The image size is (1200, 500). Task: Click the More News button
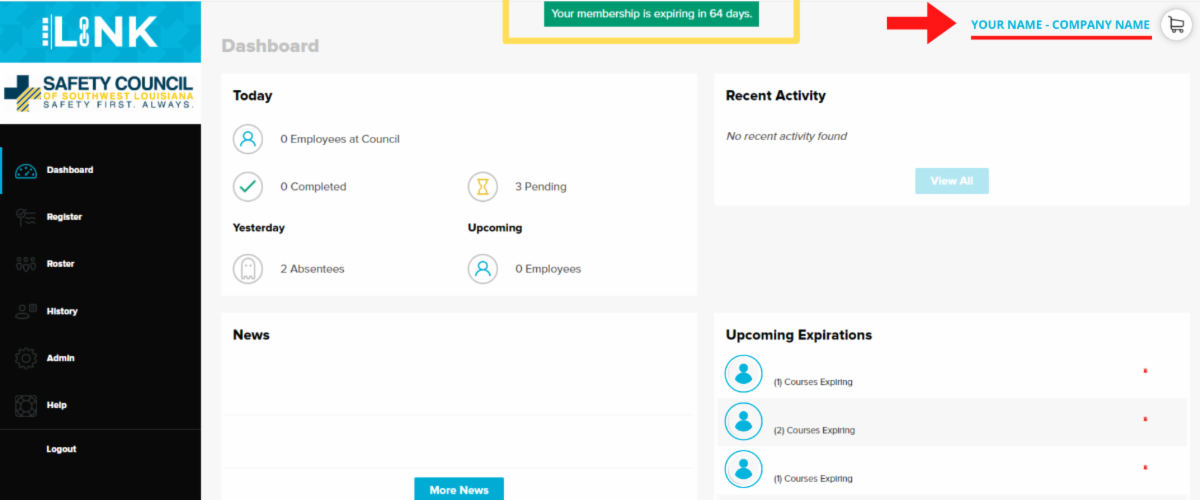pos(459,489)
